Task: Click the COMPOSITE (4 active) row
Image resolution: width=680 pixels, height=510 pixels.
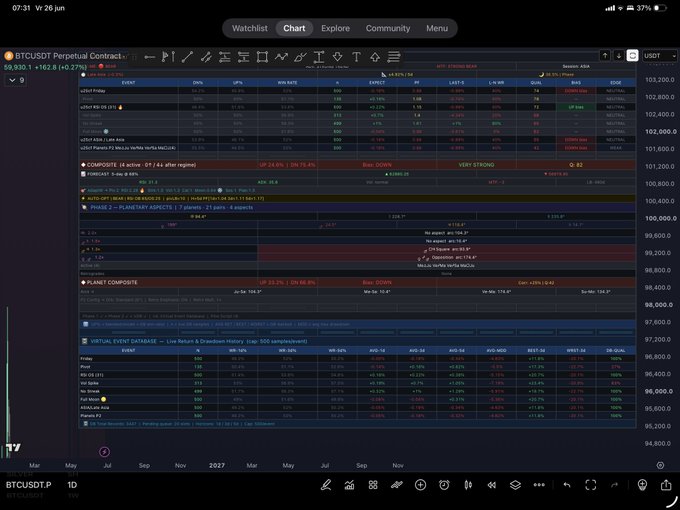Action: [x=358, y=165]
